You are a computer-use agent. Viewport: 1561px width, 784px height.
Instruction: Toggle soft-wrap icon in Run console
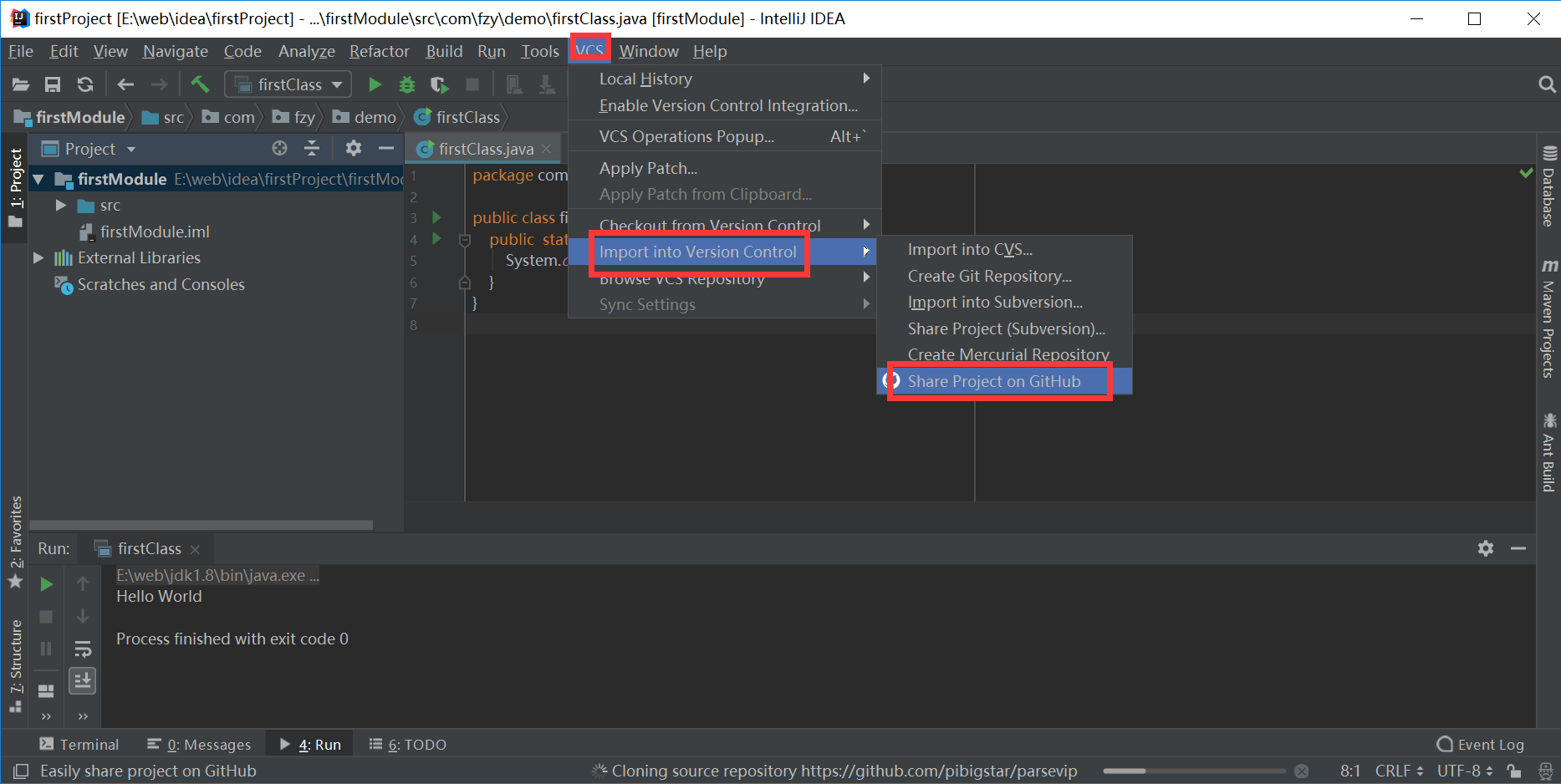tap(83, 649)
